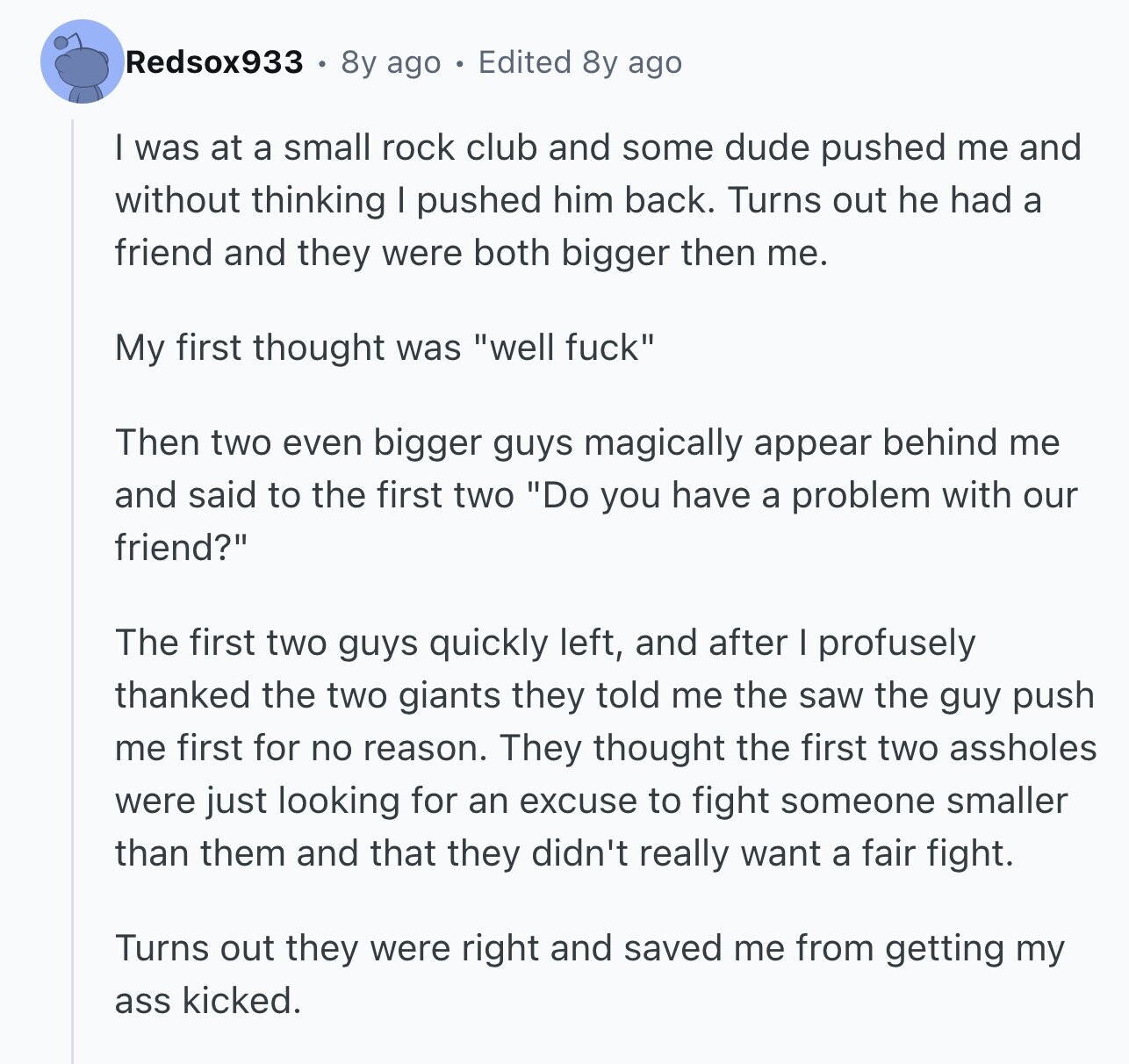Click the word "profusely" in the comment
The image size is (1129, 1064).
tap(896, 643)
